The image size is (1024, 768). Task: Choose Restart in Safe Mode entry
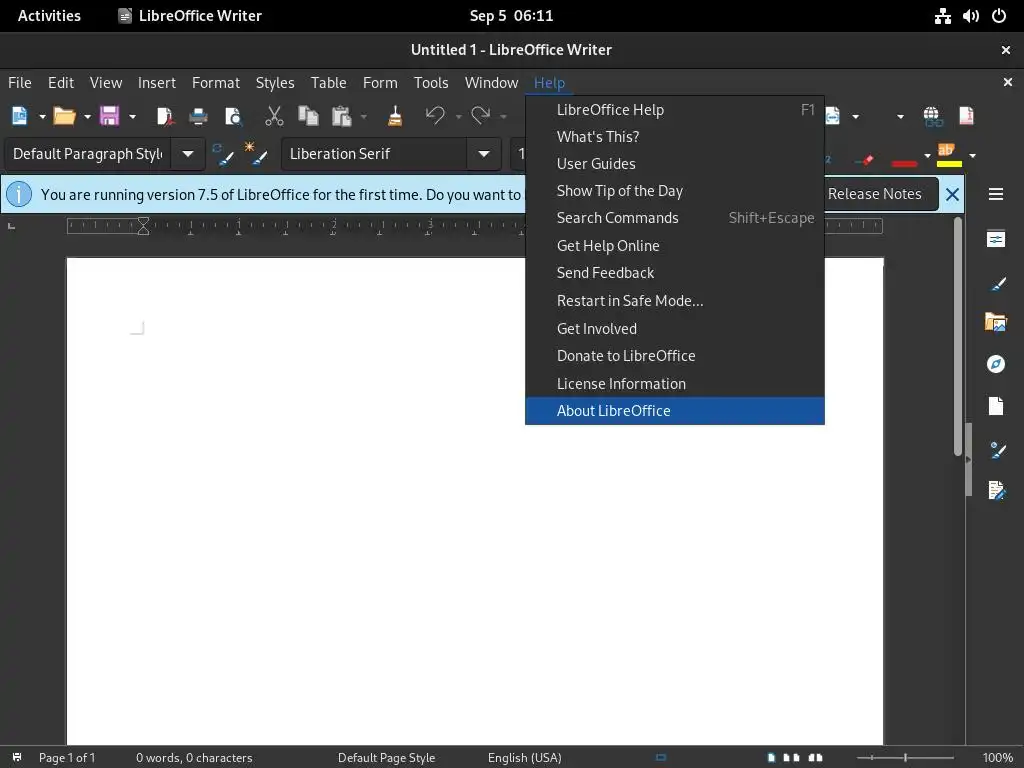[x=675, y=300]
